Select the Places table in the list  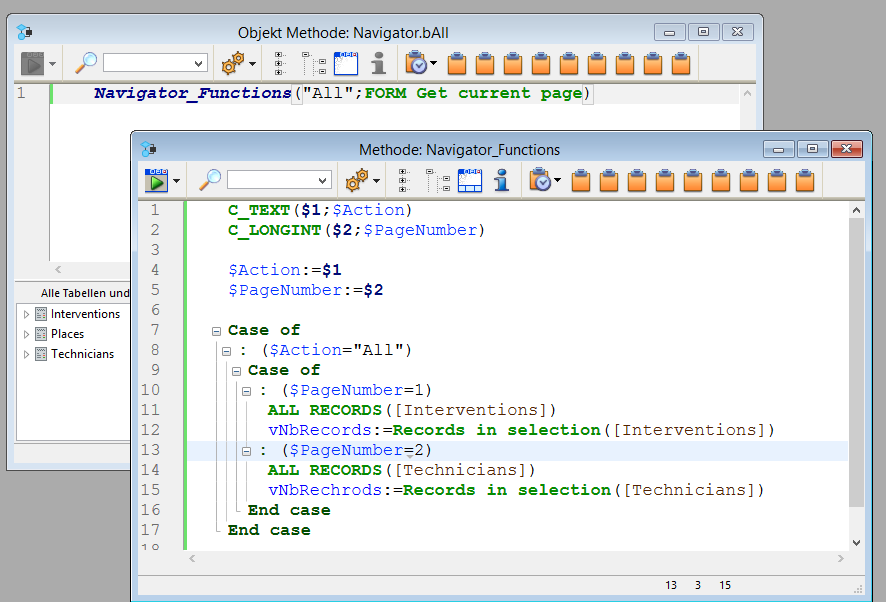[x=67, y=334]
